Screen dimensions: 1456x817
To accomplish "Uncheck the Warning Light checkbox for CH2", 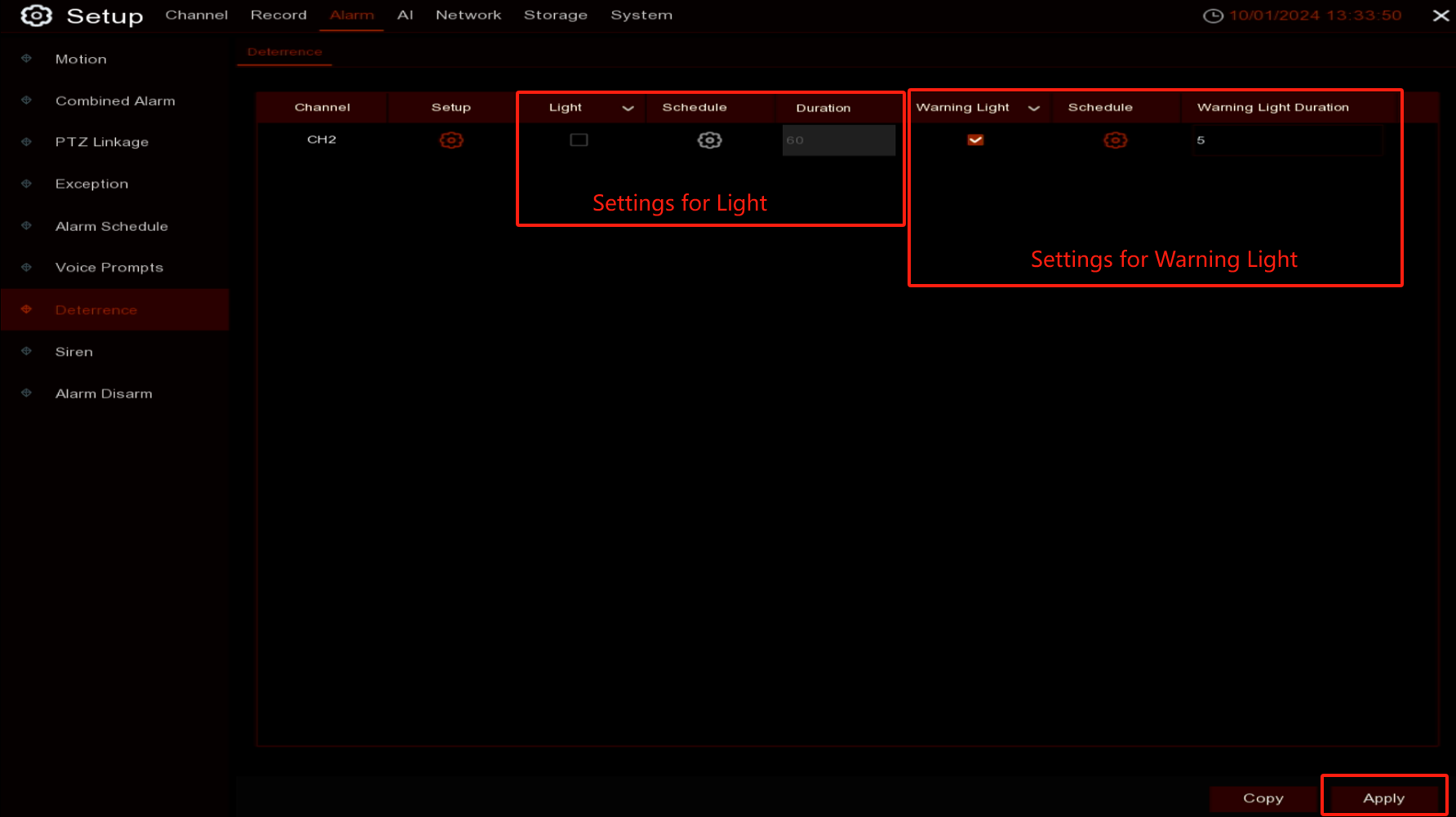I will coord(975,140).
